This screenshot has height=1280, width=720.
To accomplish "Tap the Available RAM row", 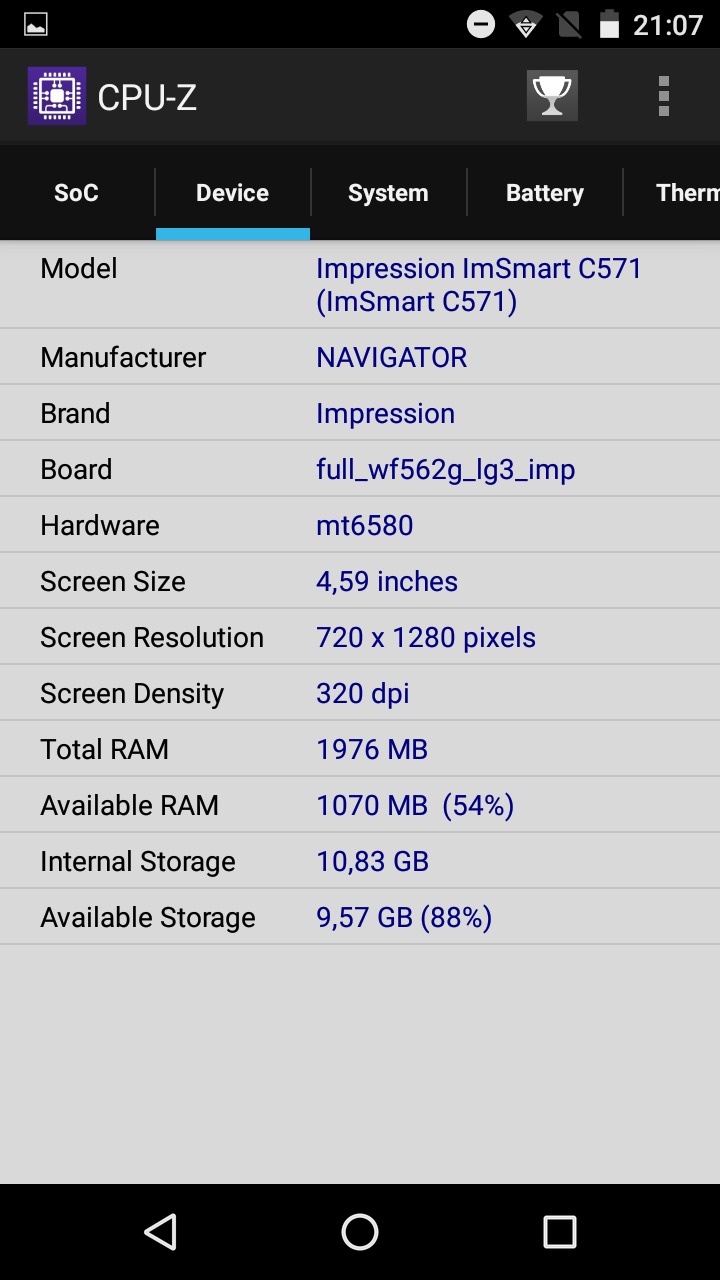I will coord(360,805).
